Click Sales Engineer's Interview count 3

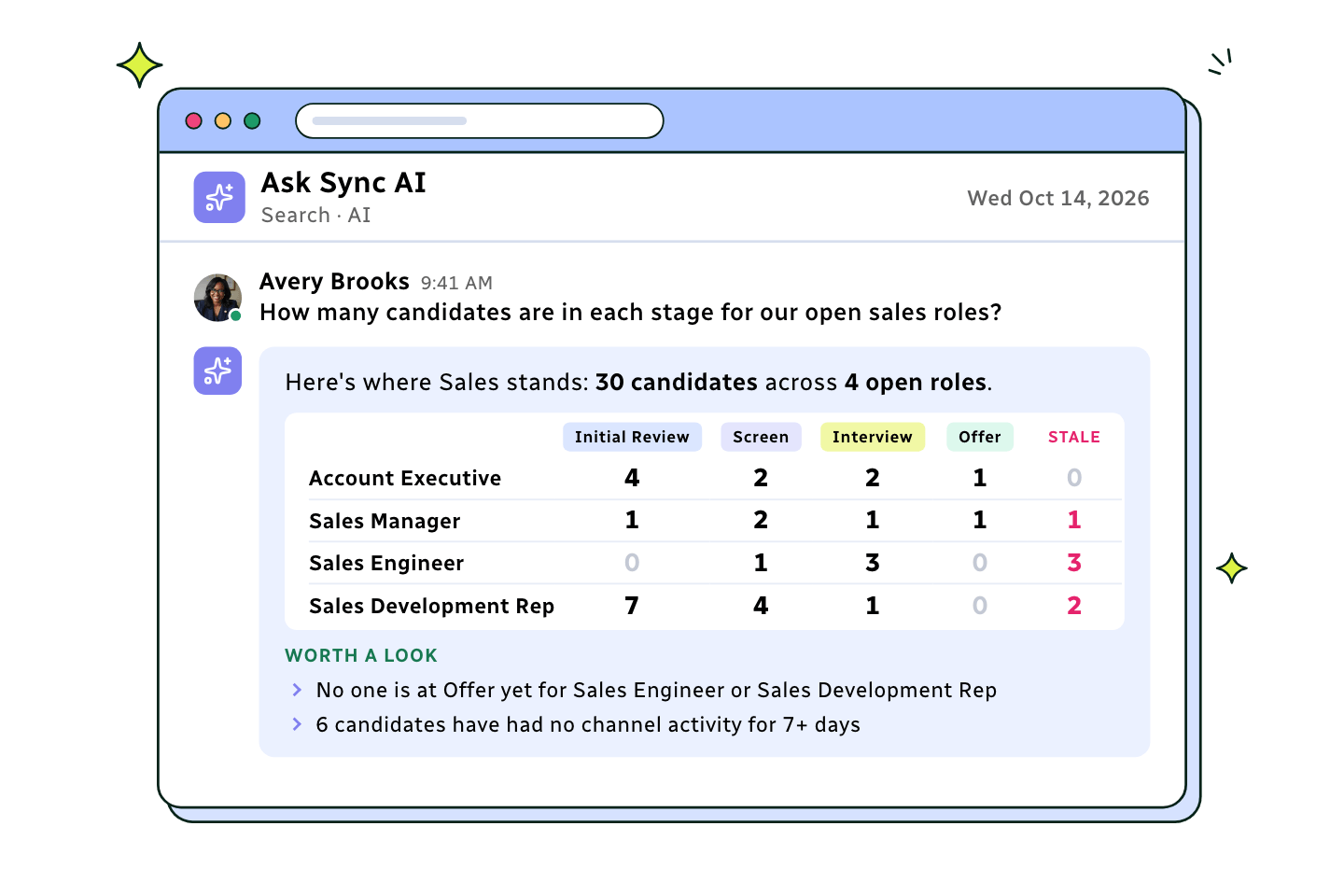coord(873,563)
